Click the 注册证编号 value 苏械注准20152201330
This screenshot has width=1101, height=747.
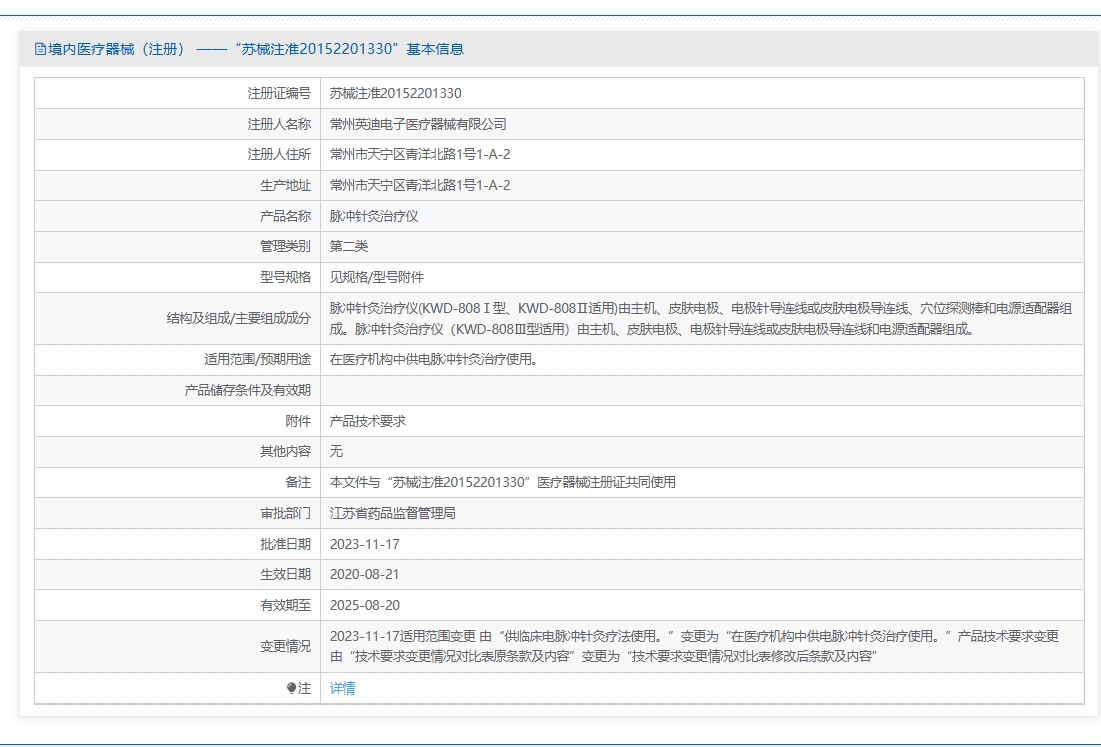click(395, 93)
